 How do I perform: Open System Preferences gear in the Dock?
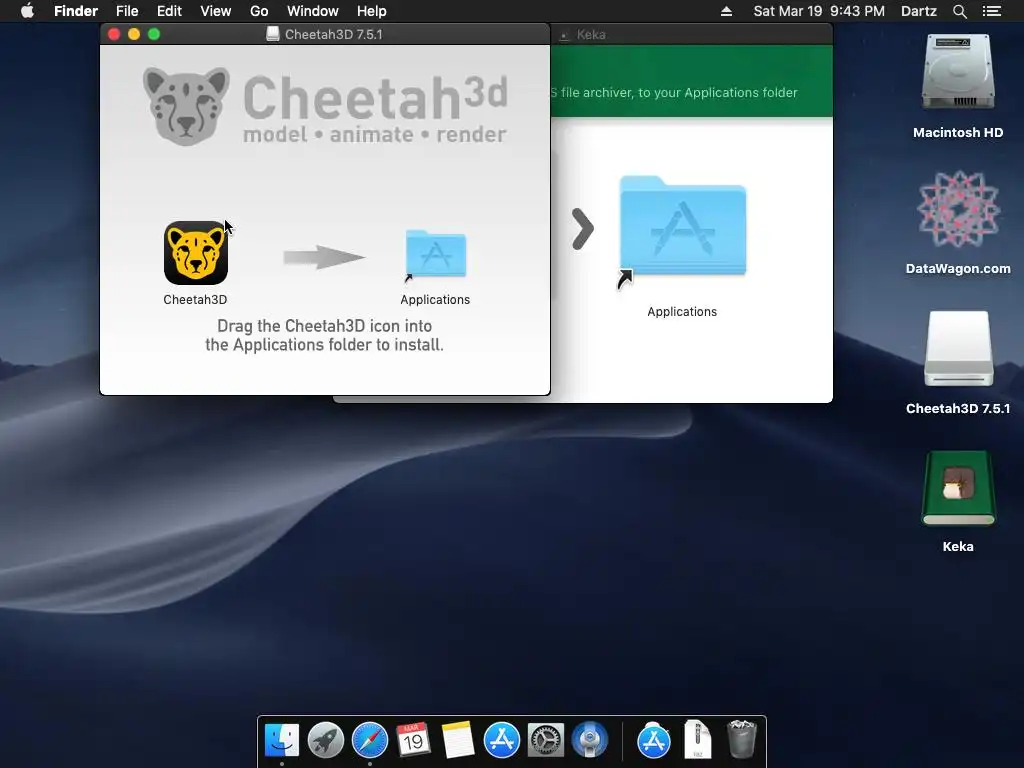coord(545,741)
